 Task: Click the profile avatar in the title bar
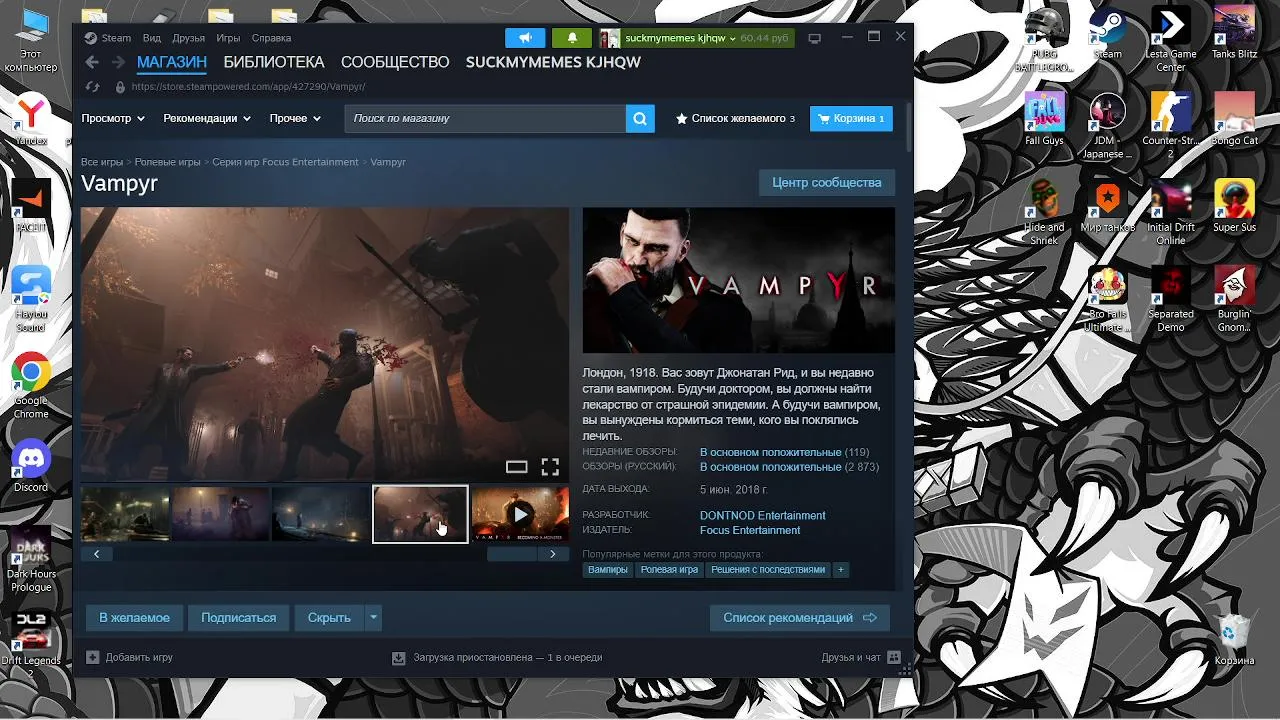[x=609, y=38]
